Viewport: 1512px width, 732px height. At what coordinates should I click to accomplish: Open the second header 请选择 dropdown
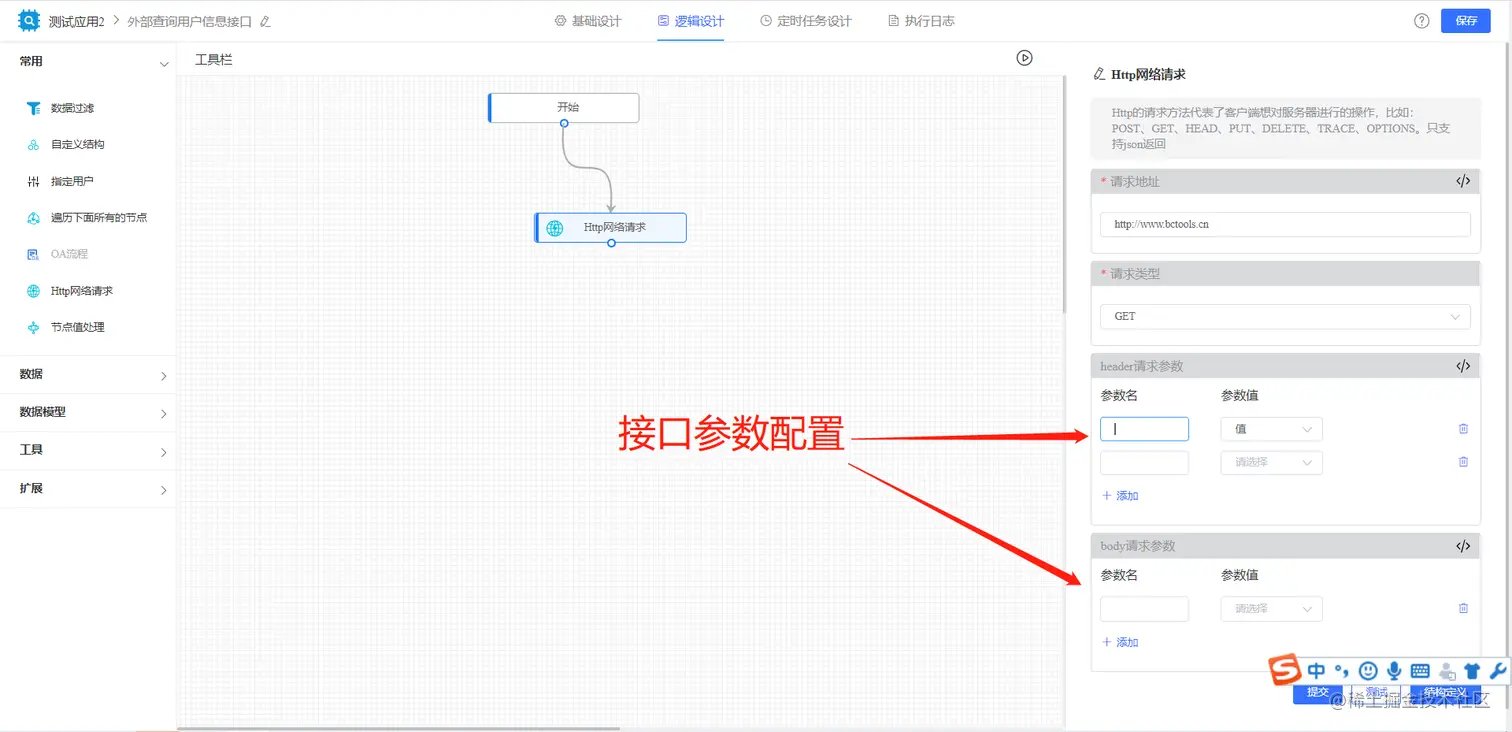1271,462
